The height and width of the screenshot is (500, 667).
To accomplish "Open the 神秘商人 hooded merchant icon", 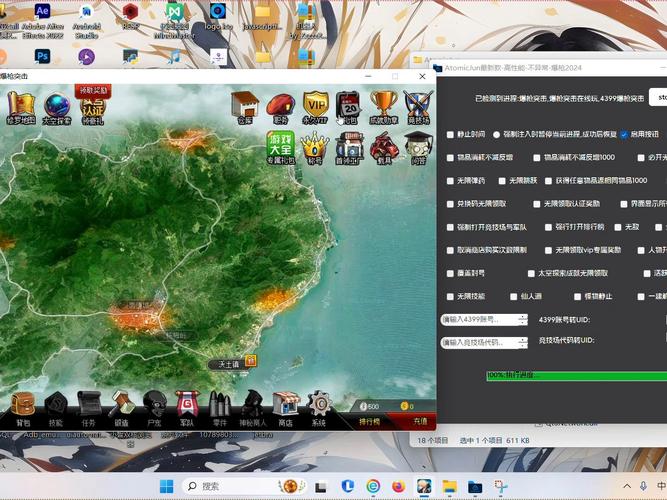I will (x=253, y=409).
